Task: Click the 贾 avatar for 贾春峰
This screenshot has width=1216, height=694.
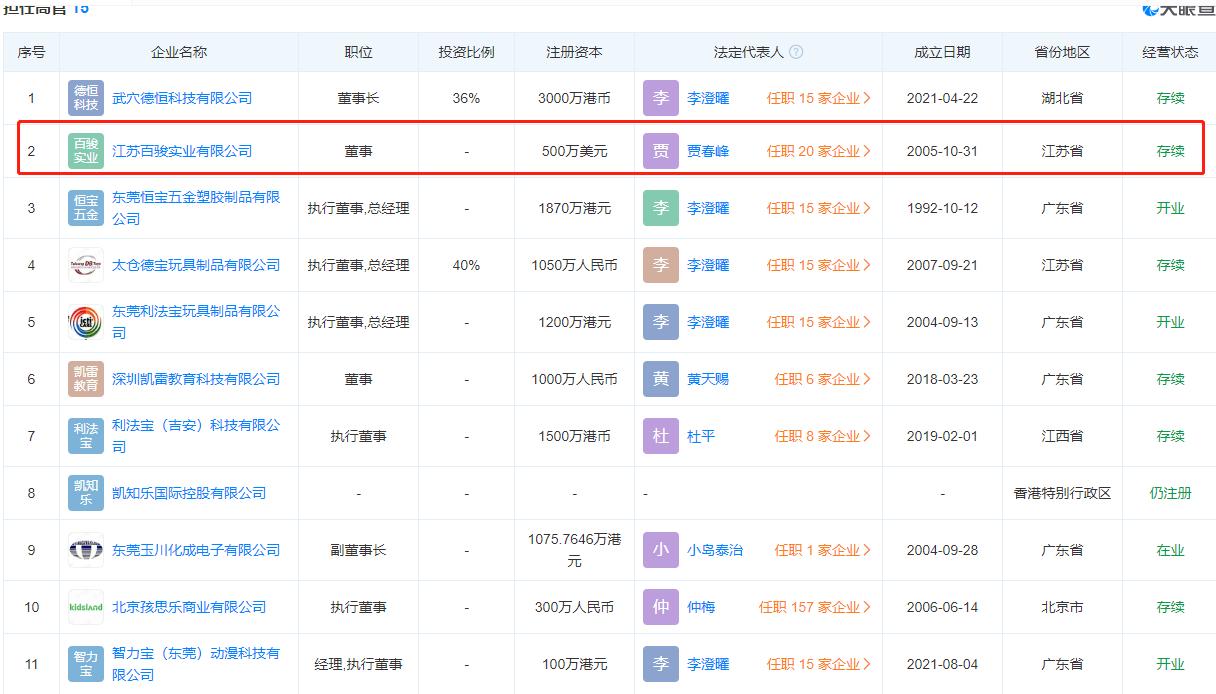Action: click(x=660, y=151)
